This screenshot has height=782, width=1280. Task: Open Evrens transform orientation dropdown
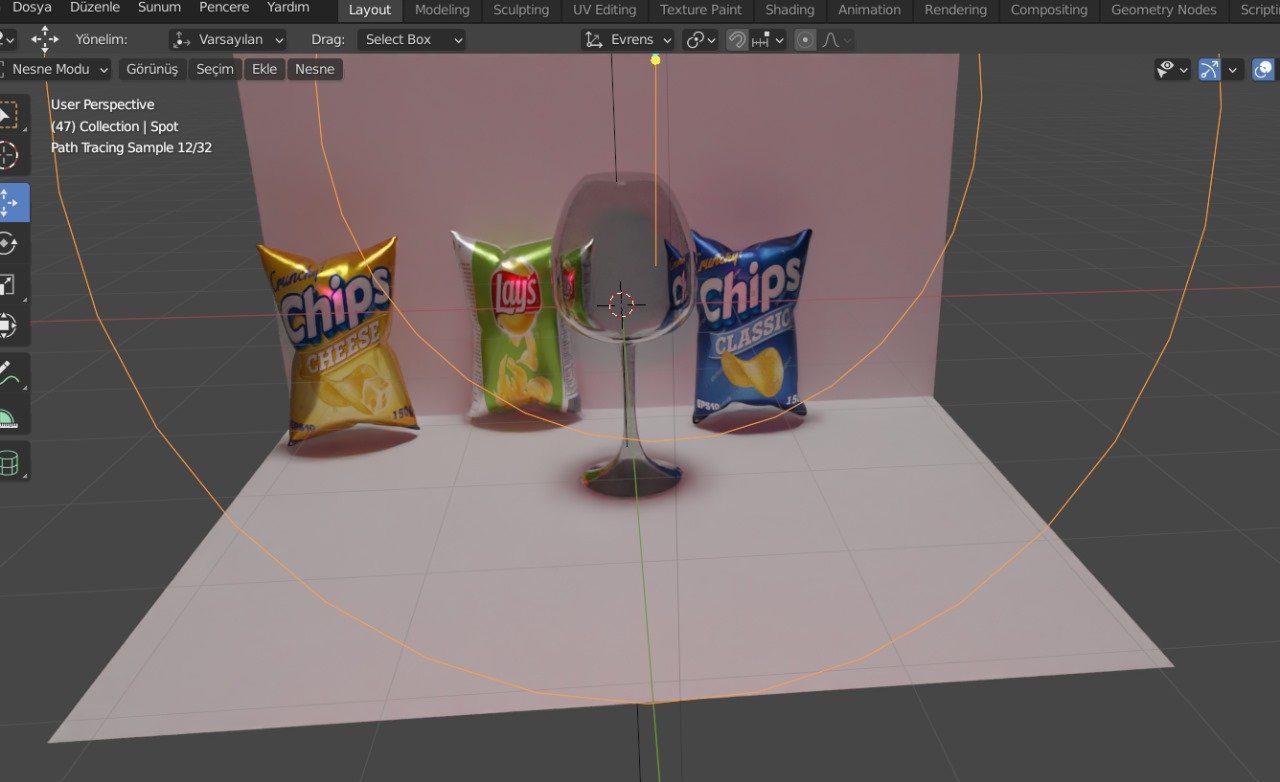[x=629, y=40]
